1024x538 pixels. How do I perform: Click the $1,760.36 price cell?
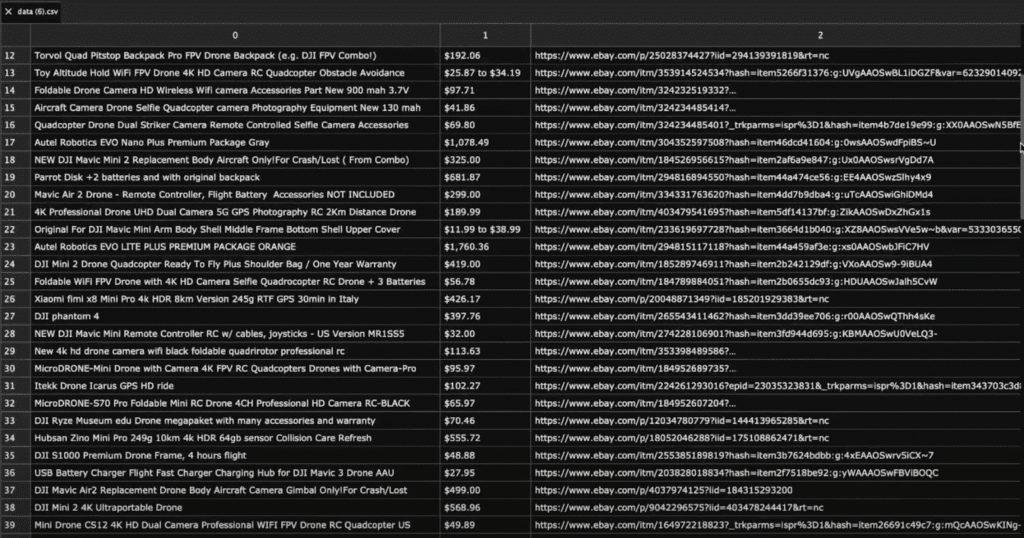pos(485,247)
